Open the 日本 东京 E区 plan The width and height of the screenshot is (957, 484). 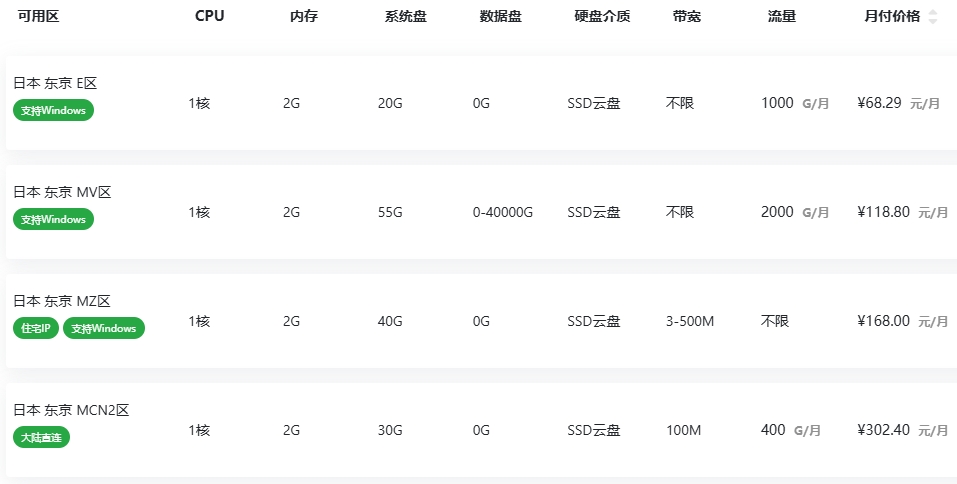[55, 84]
